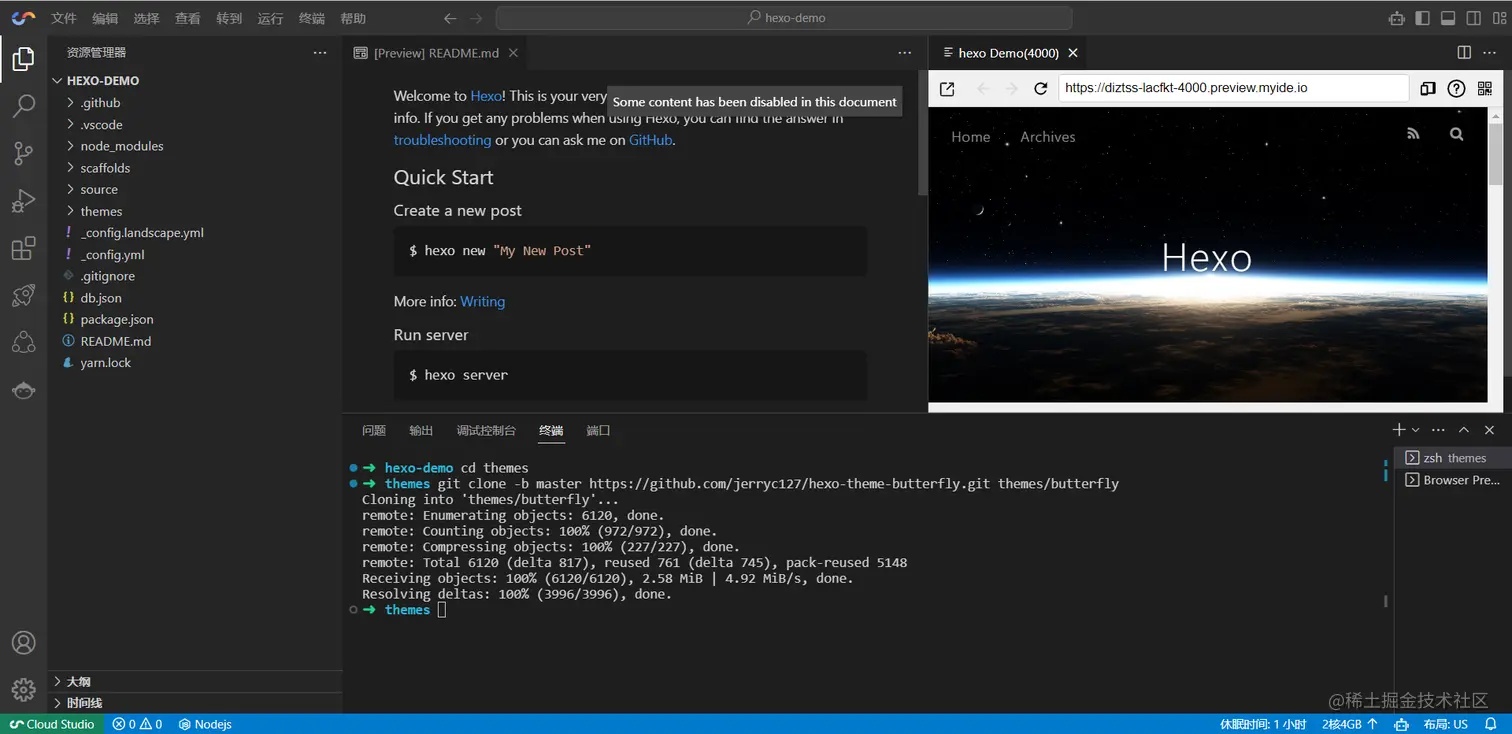This screenshot has height=734, width=1512.
Task: Click the preview URL address field
Action: point(1234,88)
